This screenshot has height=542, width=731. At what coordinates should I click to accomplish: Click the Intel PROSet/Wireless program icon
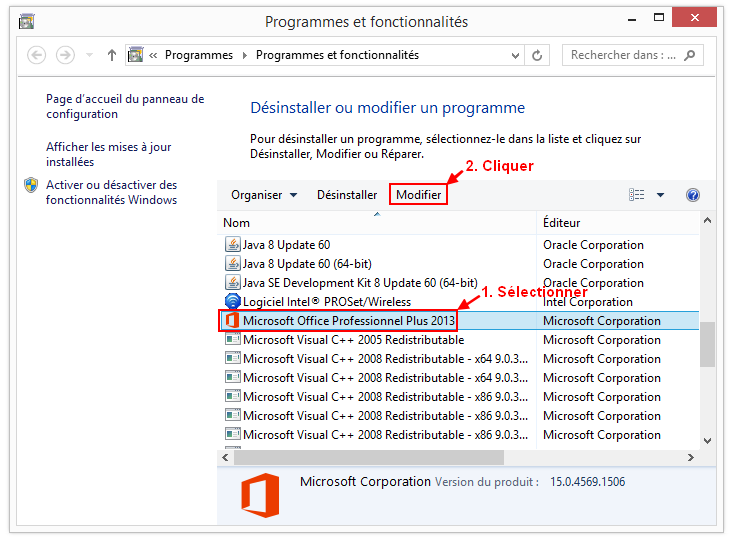232,302
